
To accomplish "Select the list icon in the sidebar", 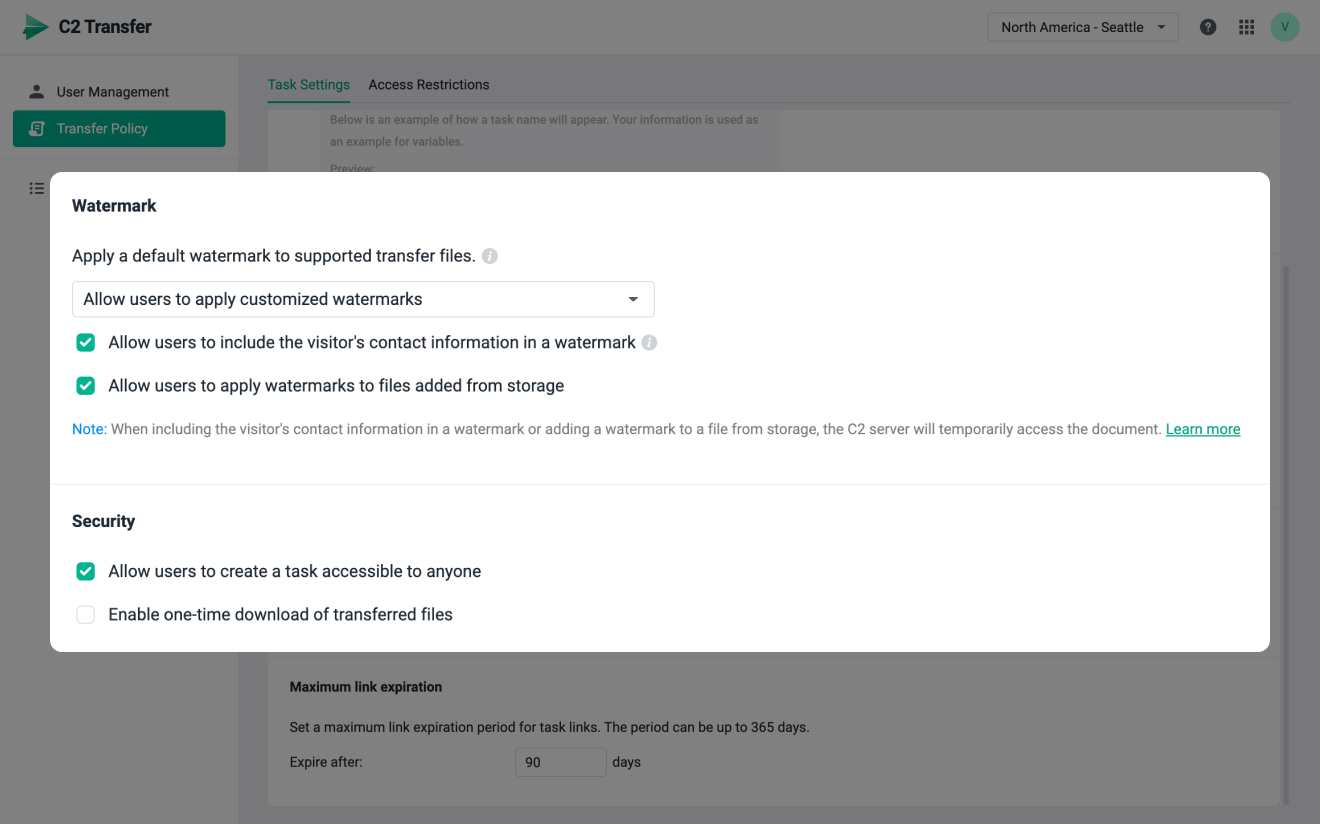I will pos(36,188).
